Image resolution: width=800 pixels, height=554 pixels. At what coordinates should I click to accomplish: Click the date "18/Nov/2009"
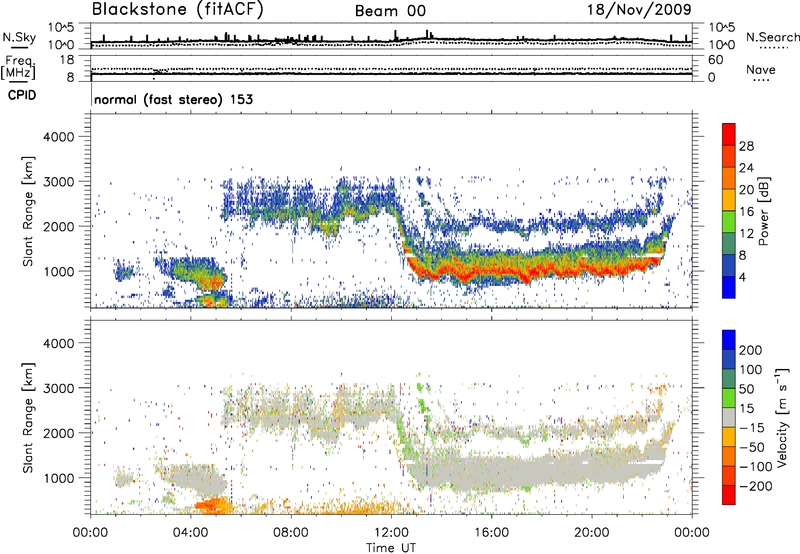pos(639,9)
